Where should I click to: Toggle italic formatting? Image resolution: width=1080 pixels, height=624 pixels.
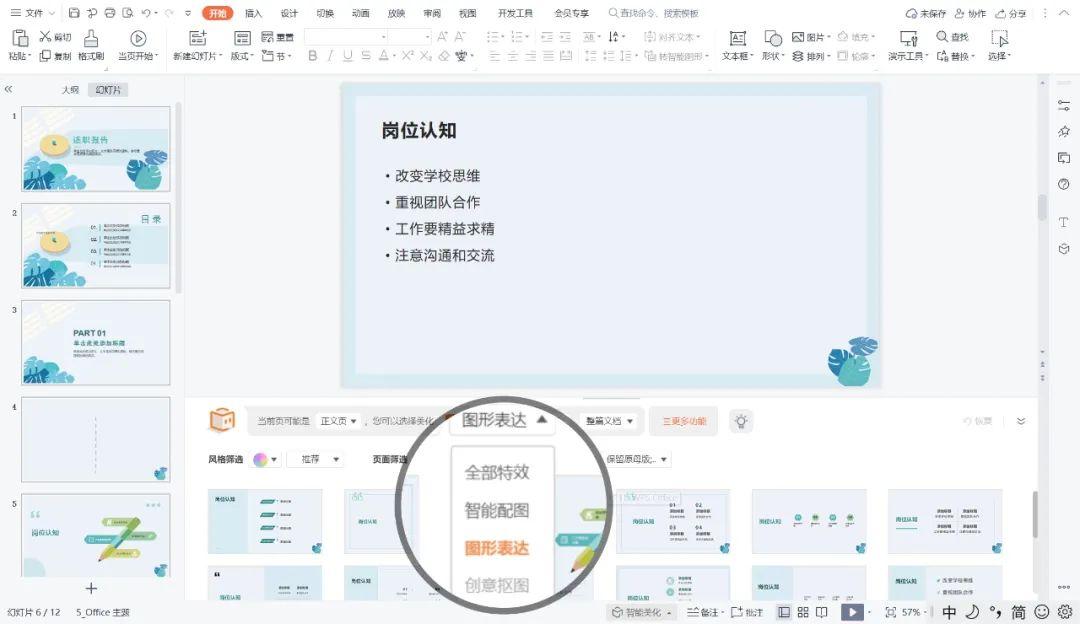click(330, 56)
